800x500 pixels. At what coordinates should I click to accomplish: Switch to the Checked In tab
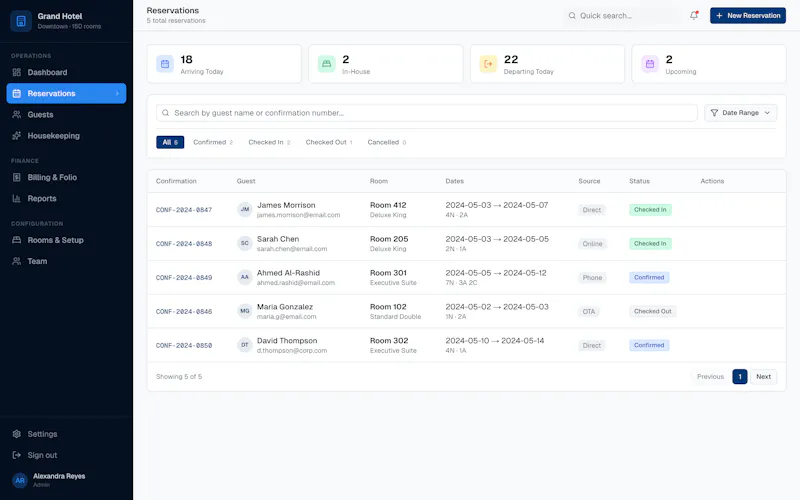pos(269,142)
